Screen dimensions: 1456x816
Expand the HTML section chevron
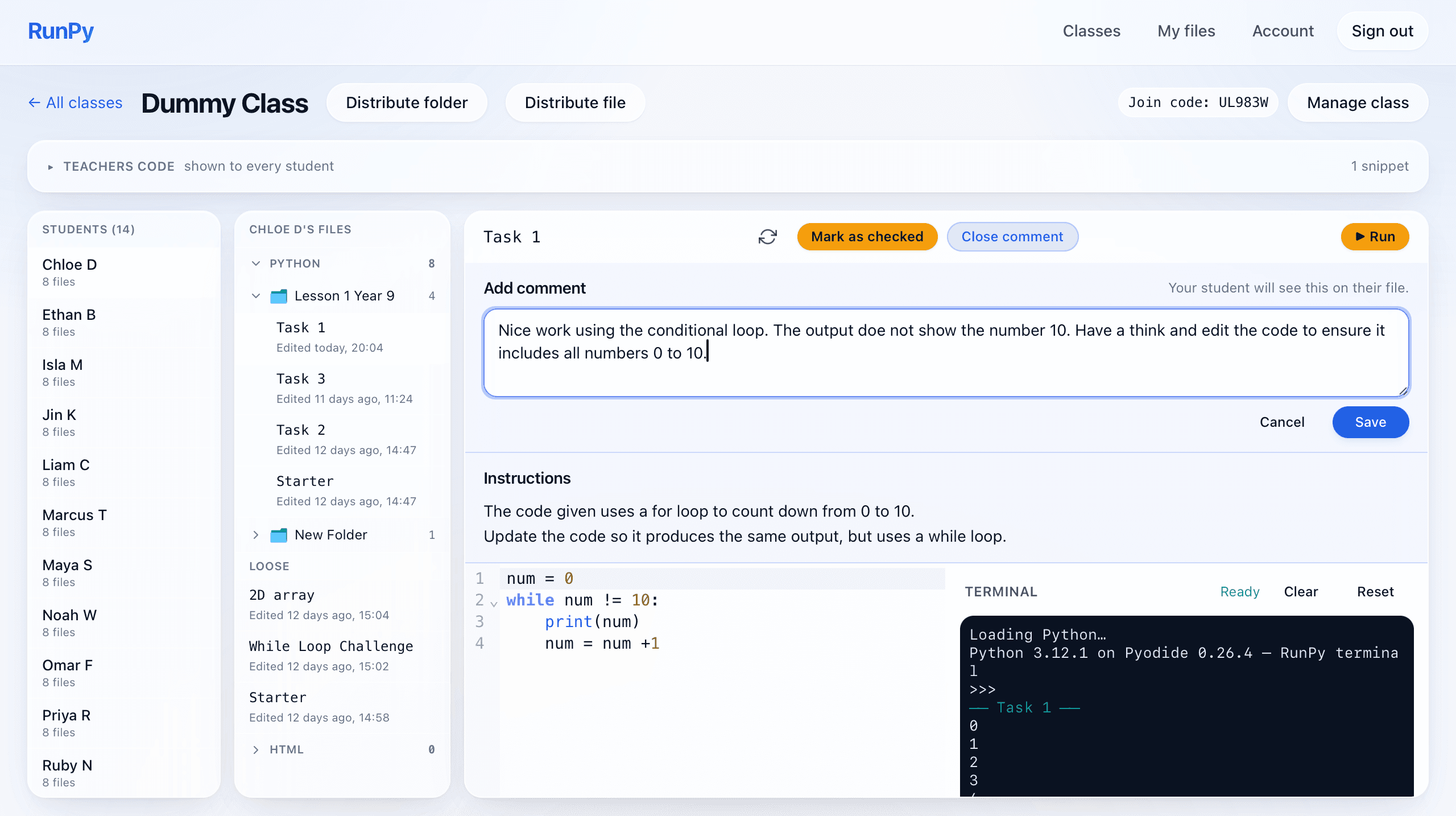[256, 749]
